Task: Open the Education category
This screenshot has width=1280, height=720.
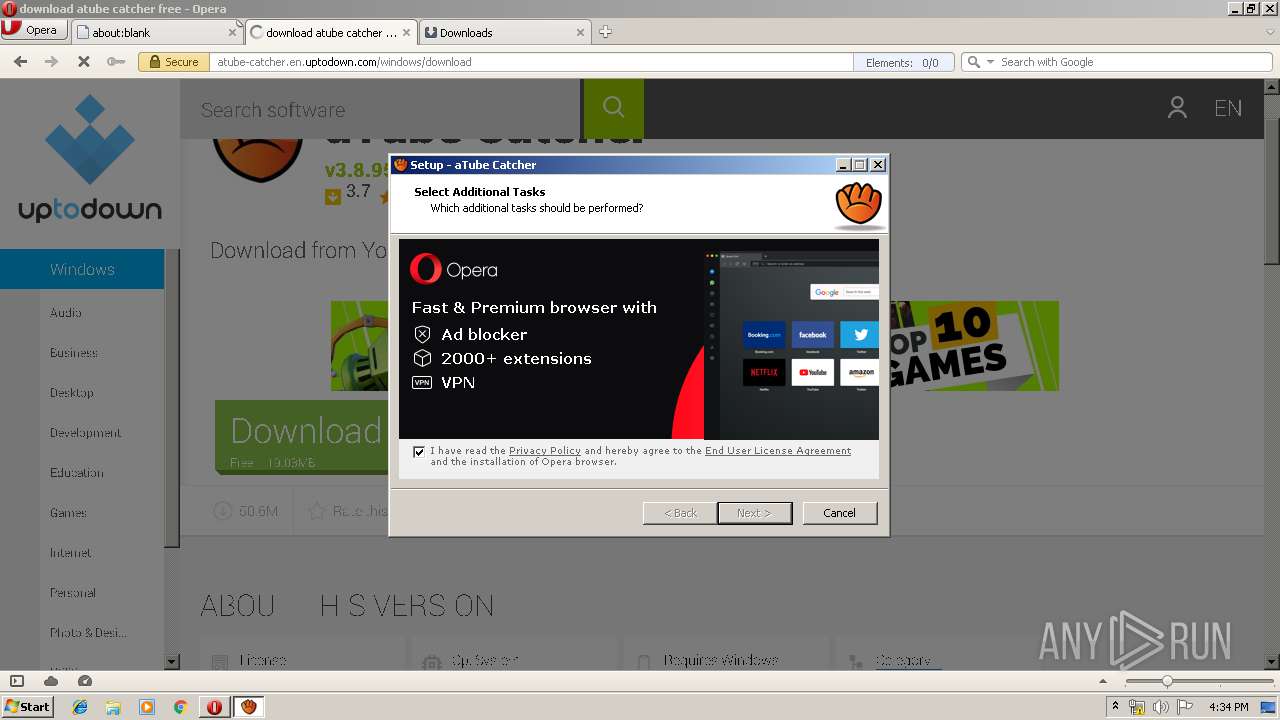Action: point(77,473)
